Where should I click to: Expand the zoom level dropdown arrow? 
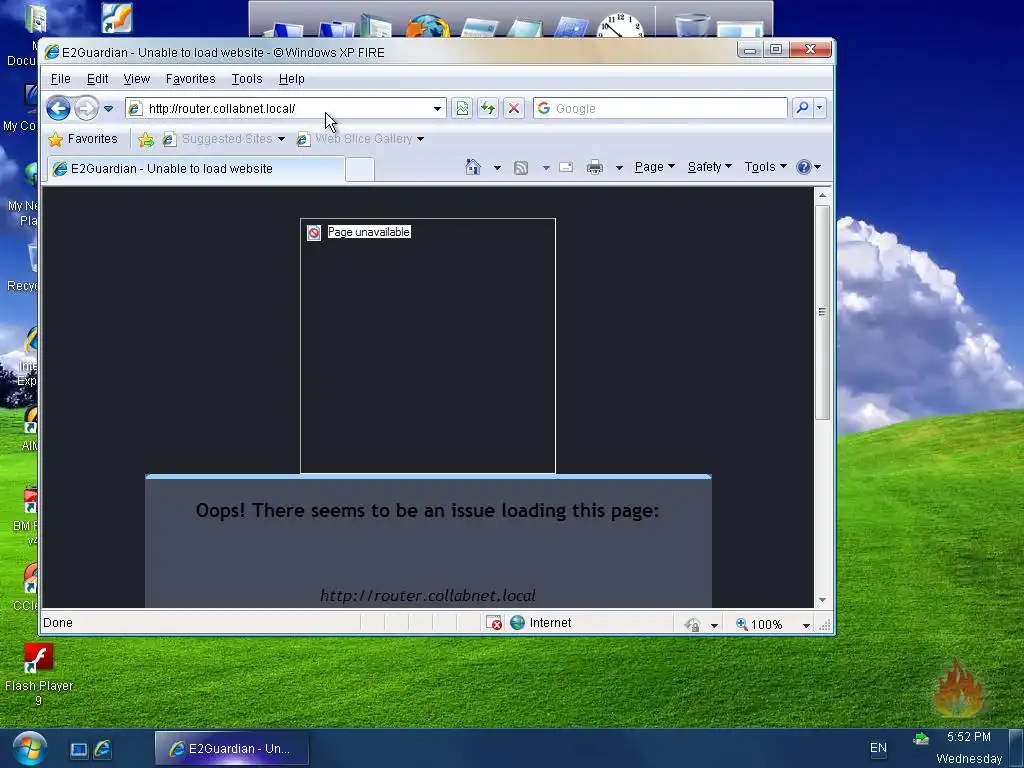pos(807,625)
